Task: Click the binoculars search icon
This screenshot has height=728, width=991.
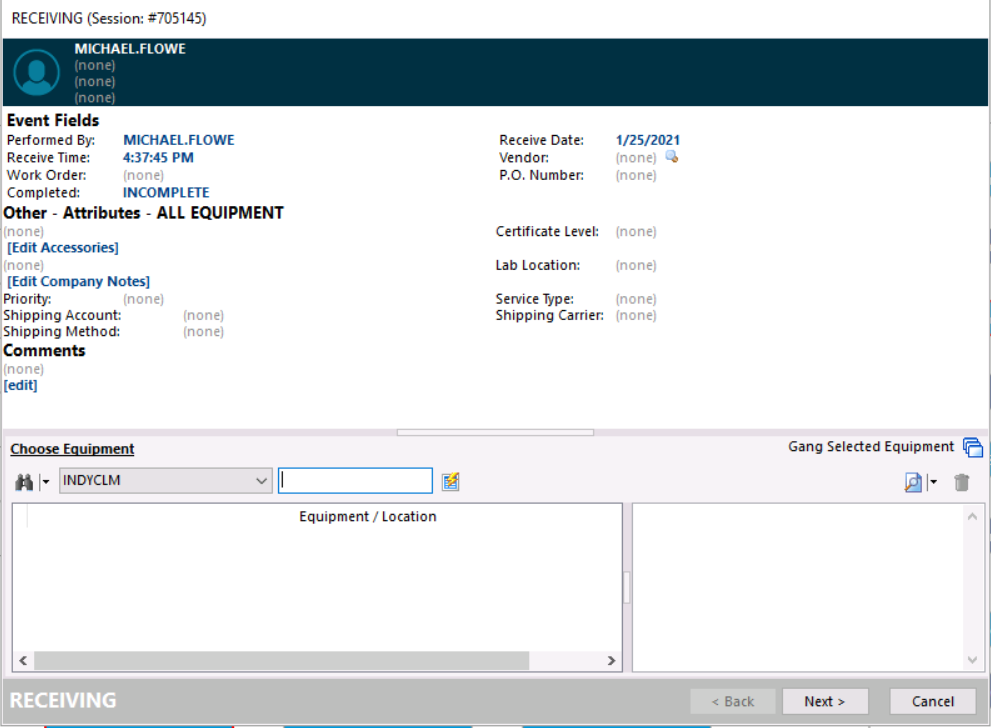Action: [x=24, y=482]
